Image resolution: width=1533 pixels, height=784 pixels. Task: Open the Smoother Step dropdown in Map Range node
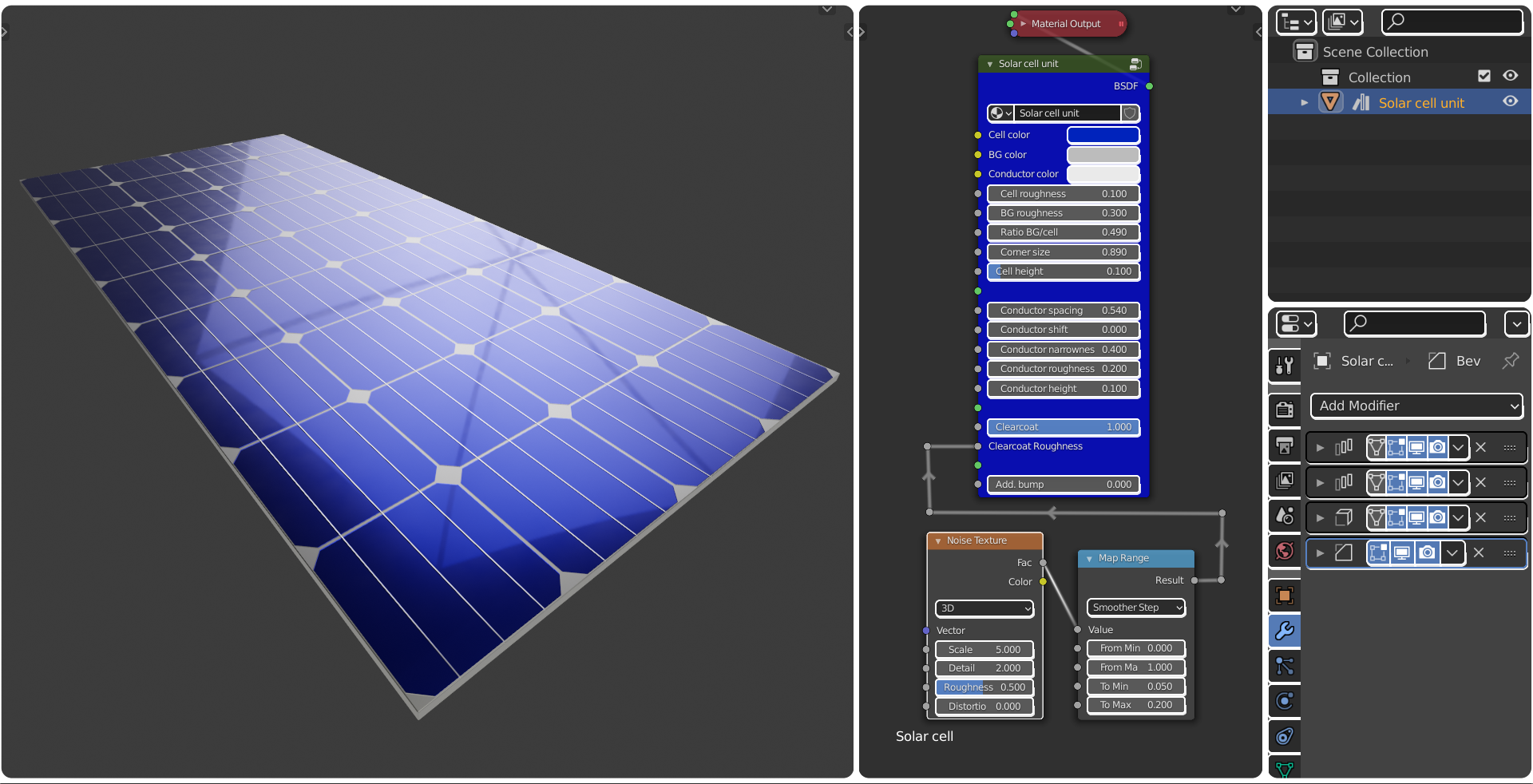point(1135,608)
